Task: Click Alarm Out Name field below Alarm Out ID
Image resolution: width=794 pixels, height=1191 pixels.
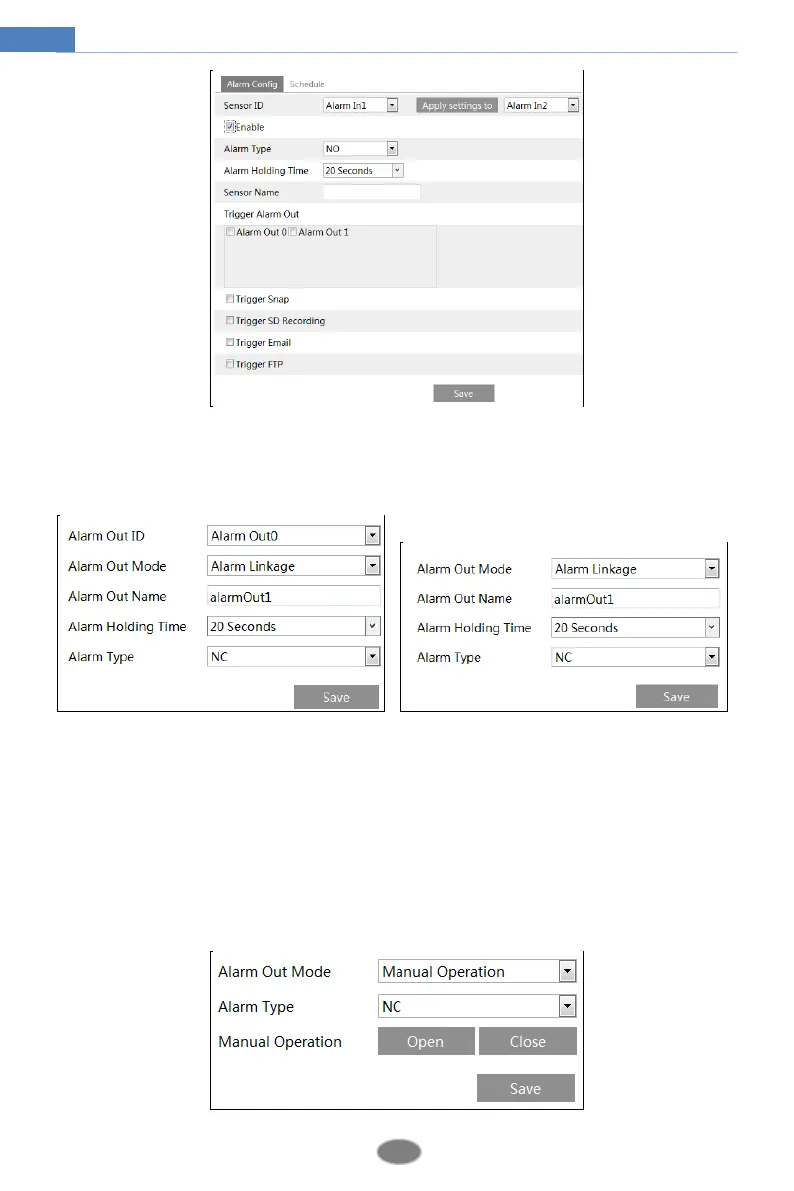Action: click(x=293, y=596)
